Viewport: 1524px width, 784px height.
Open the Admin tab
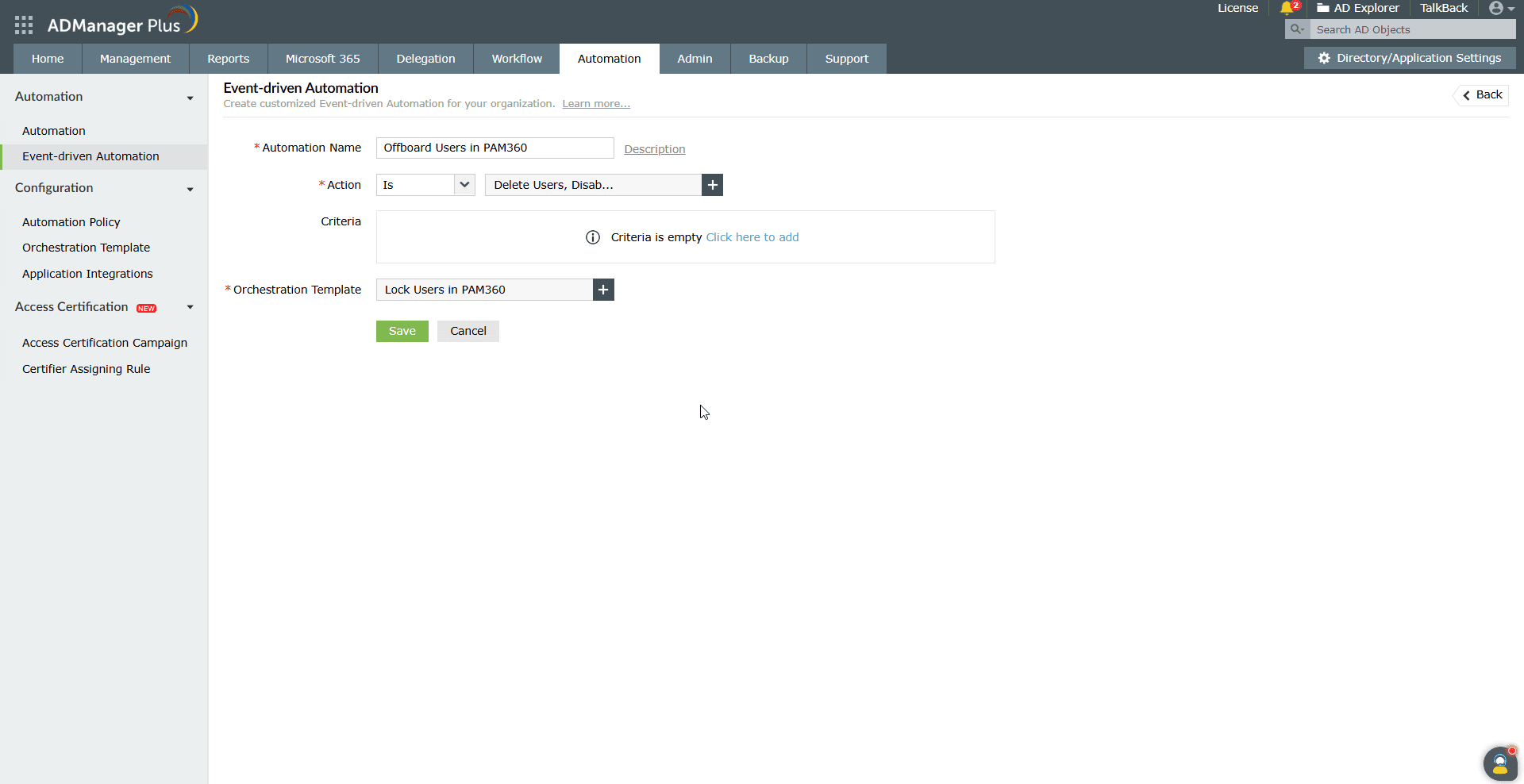point(695,59)
